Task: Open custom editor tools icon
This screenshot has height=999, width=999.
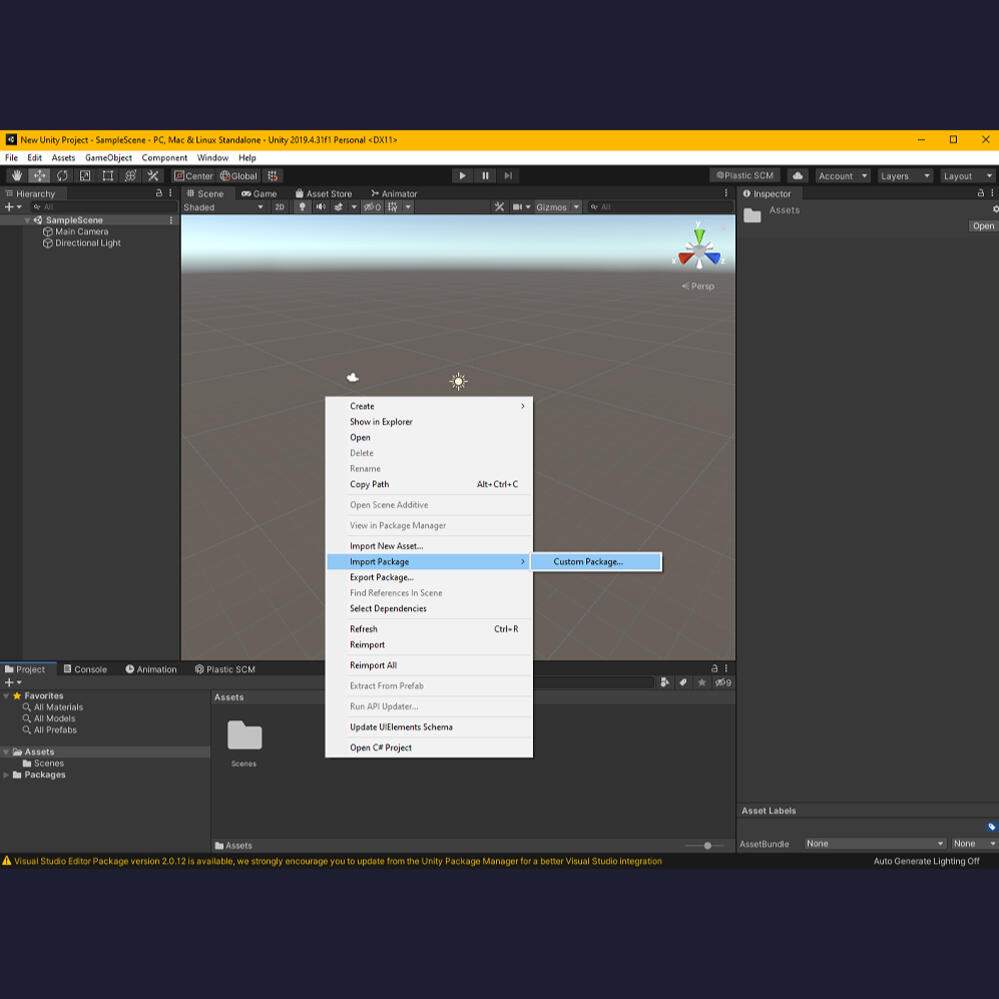Action: click(153, 176)
